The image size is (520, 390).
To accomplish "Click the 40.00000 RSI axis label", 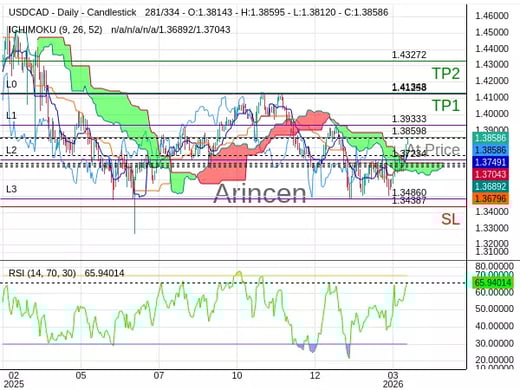I will pyautogui.click(x=494, y=326).
